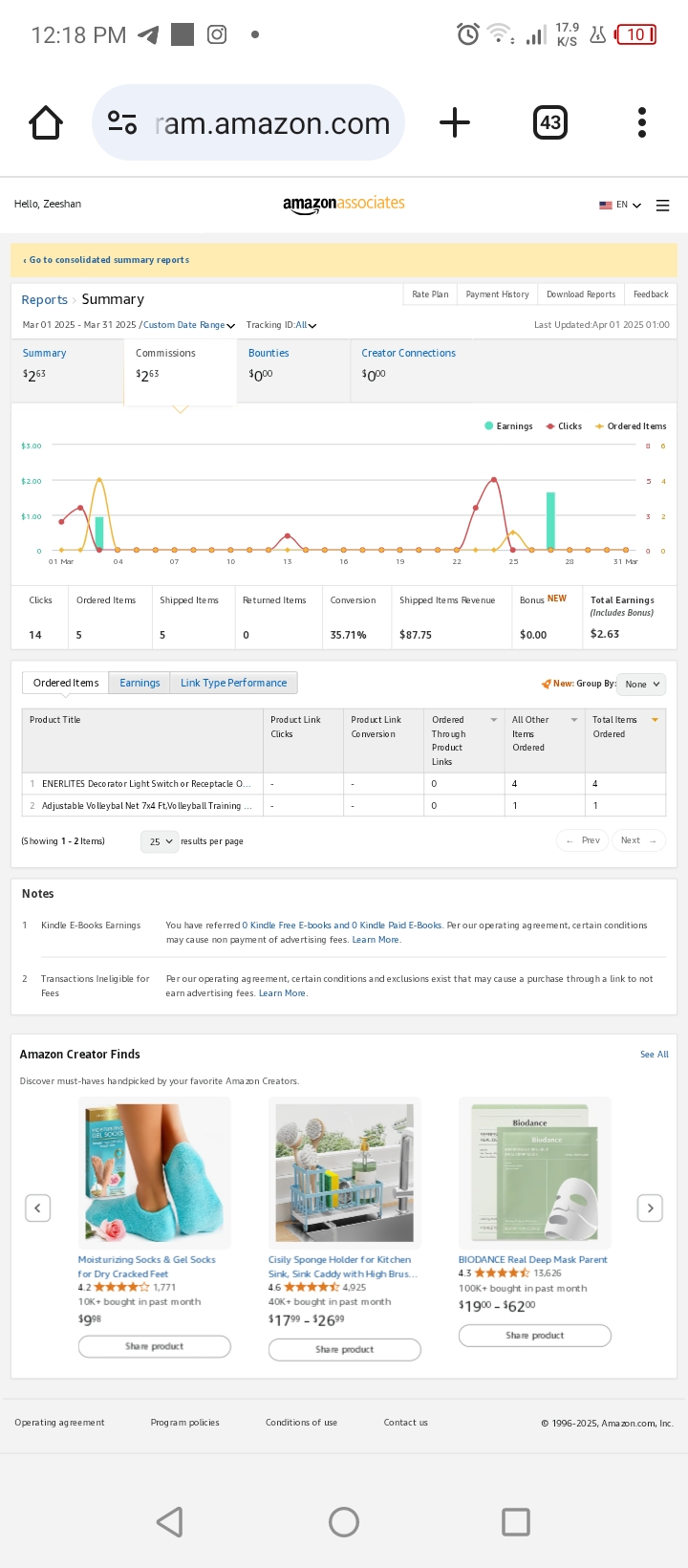Click the Prev pagination button

[583, 840]
